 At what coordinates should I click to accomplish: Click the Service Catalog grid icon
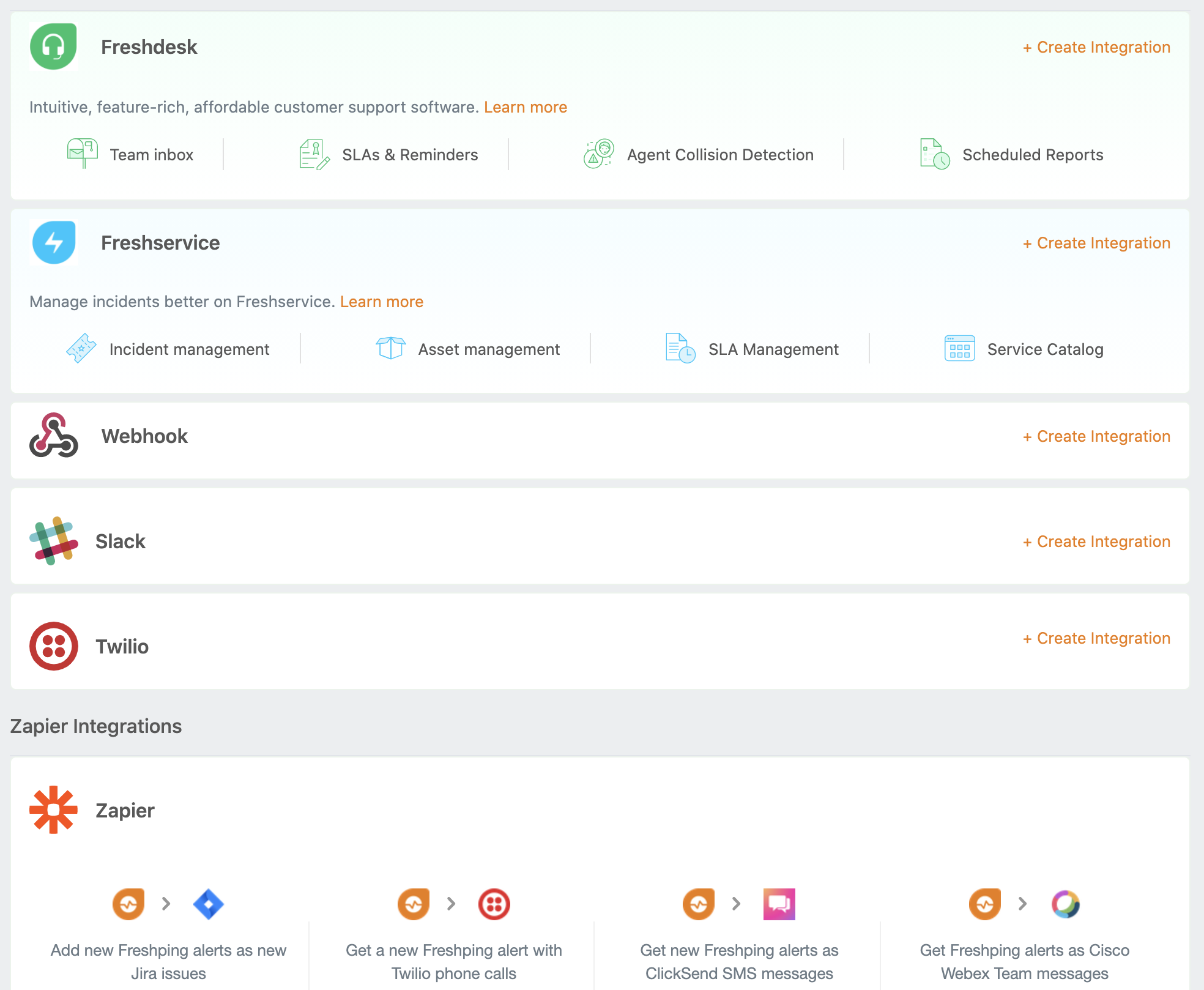(x=959, y=348)
